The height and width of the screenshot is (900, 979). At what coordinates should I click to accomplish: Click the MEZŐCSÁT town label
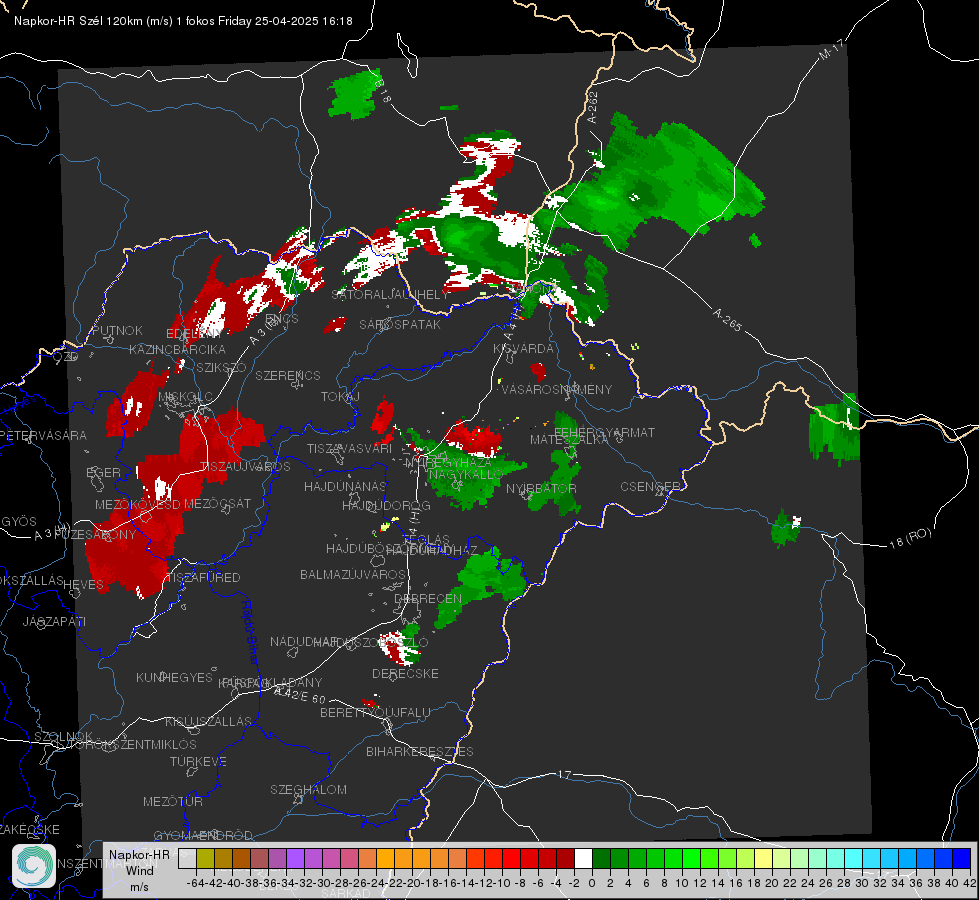pos(218,503)
